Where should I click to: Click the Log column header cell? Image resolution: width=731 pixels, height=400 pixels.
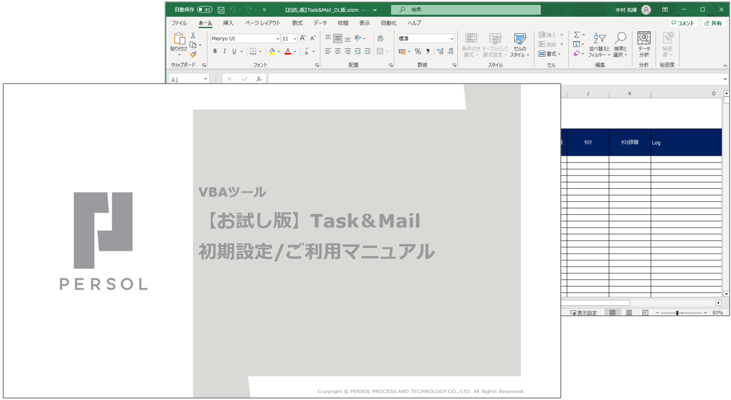click(x=686, y=142)
